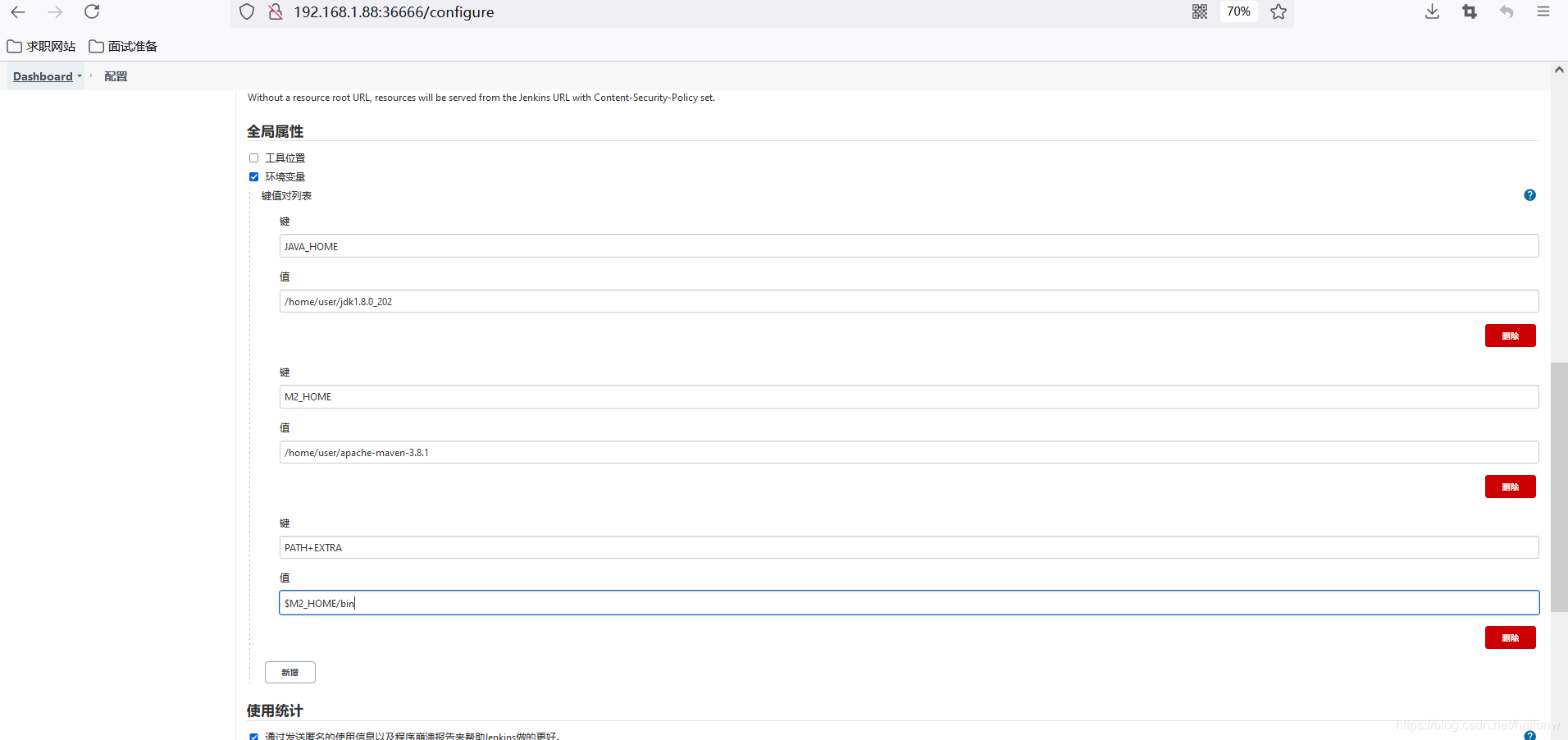The width and height of the screenshot is (1568, 740).
Task: Reset the 70% zoom level indicator
Action: click(x=1238, y=11)
